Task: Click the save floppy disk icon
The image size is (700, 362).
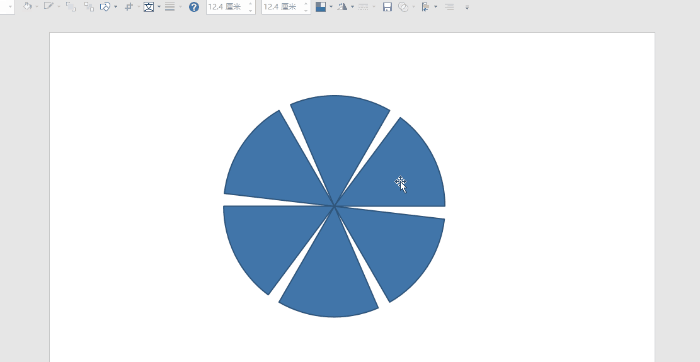Action: (387, 7)
